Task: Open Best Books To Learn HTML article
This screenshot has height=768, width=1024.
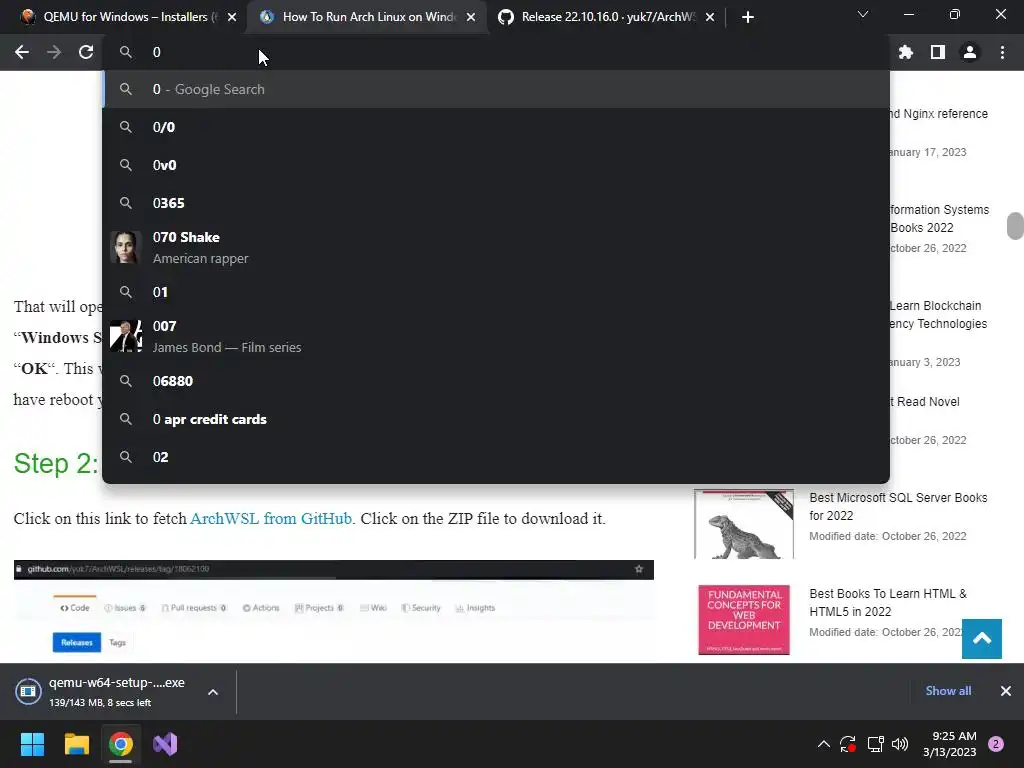Action: pyautogui.click(x=888, y=602)
